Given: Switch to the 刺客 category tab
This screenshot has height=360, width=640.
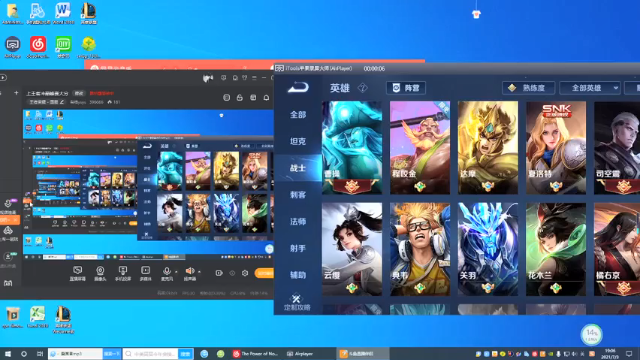Looking at the screenshot, I should click(x=298, y=195).
